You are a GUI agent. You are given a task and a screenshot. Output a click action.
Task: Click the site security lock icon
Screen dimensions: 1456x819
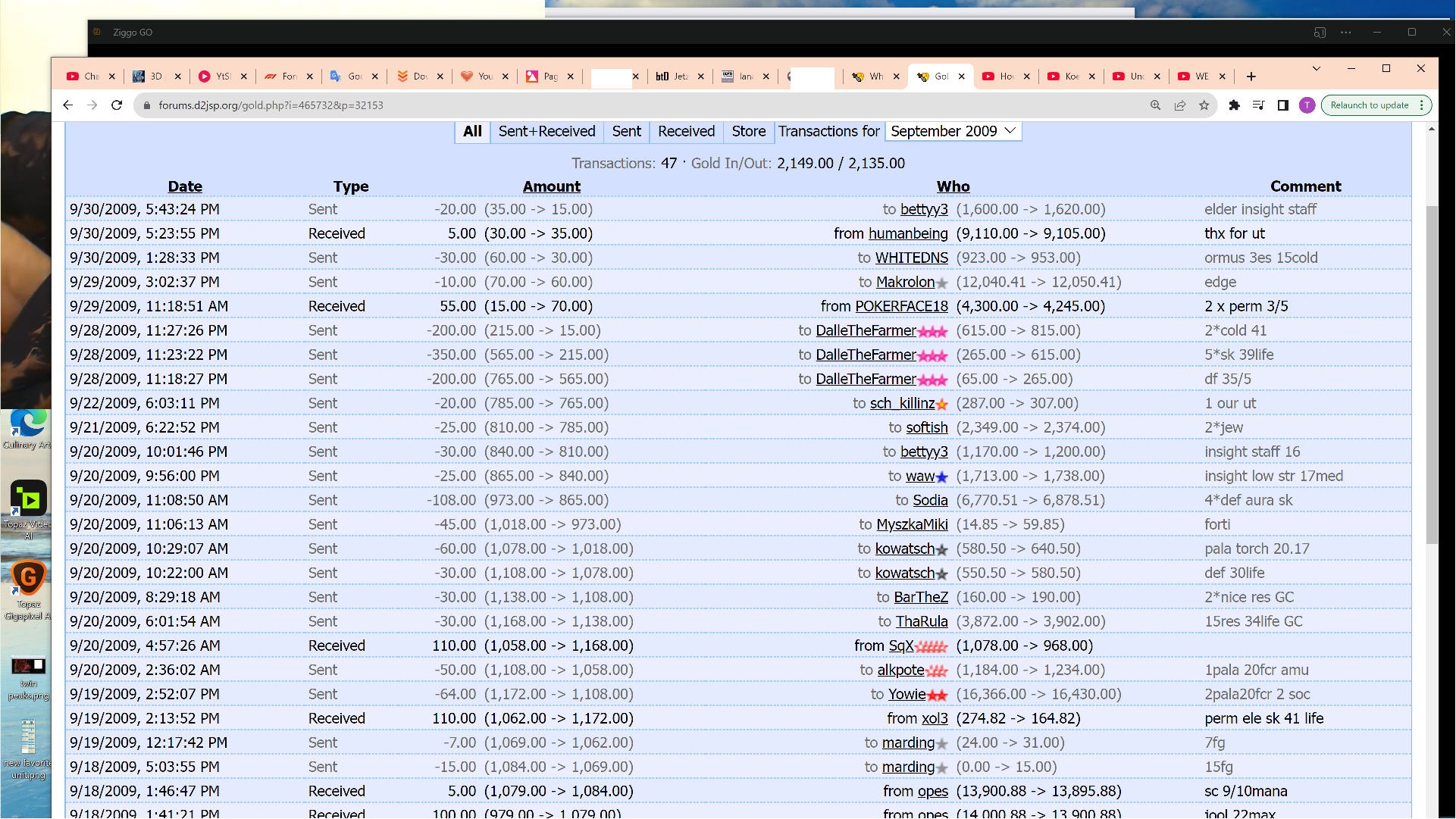147,105
